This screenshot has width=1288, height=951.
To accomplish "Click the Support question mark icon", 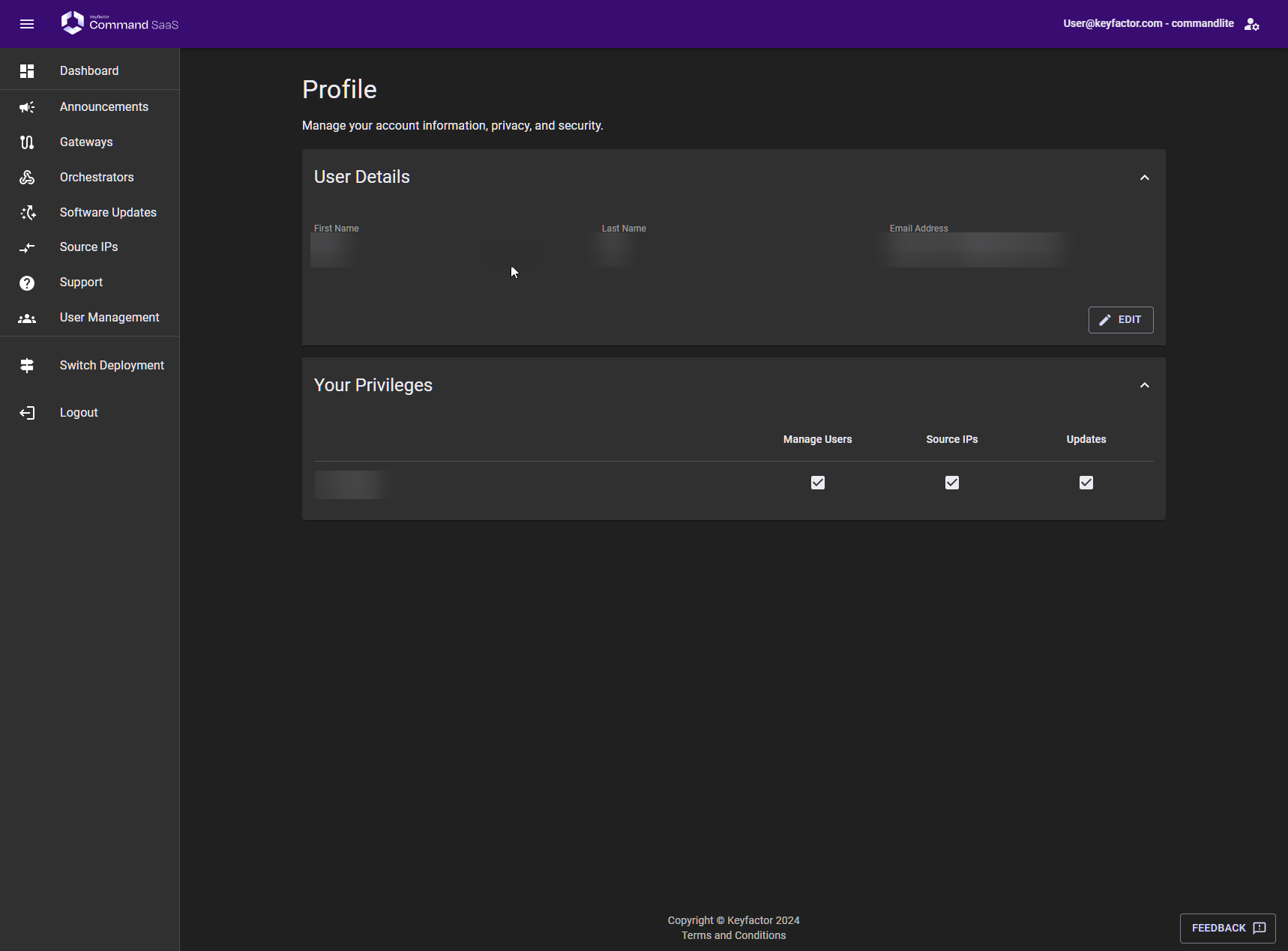I will pyautogui.click(x=27, y=283).
